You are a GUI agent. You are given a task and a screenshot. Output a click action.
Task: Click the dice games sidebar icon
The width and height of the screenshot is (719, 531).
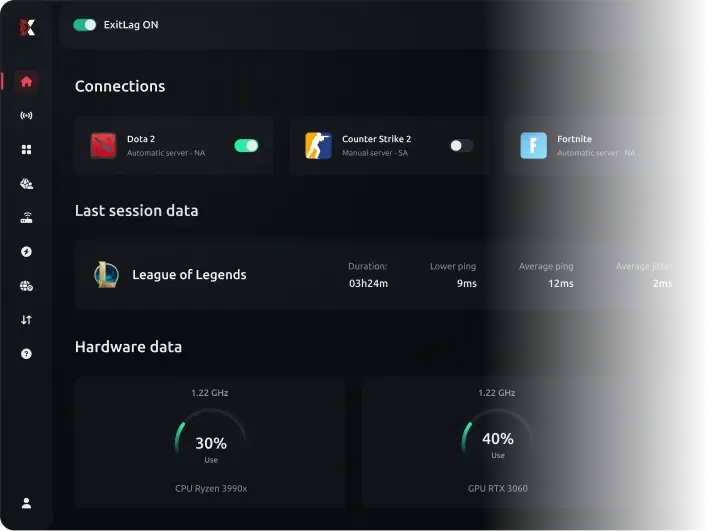click(x=26, y=183)
